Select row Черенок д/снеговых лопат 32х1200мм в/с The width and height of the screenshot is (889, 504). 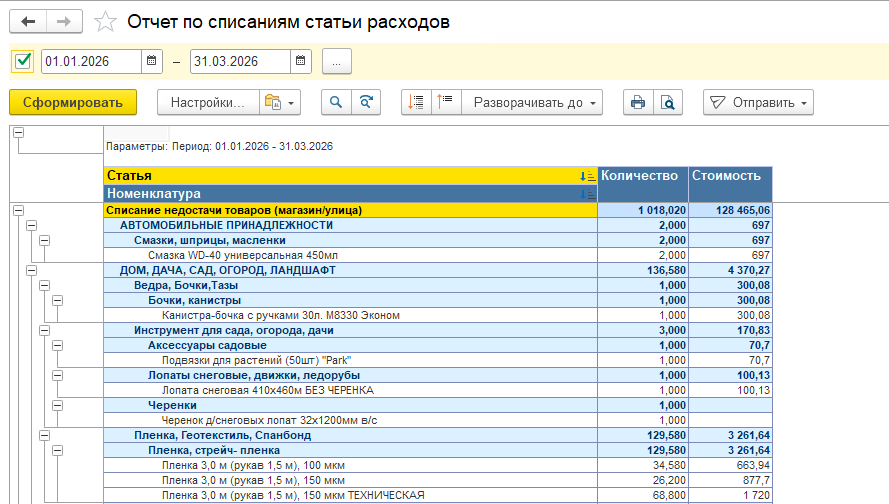(350, 420)
